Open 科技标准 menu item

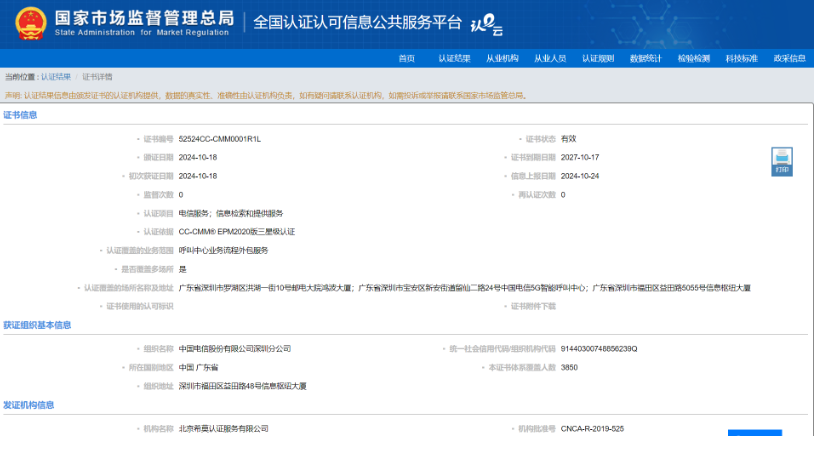point(741,58)
